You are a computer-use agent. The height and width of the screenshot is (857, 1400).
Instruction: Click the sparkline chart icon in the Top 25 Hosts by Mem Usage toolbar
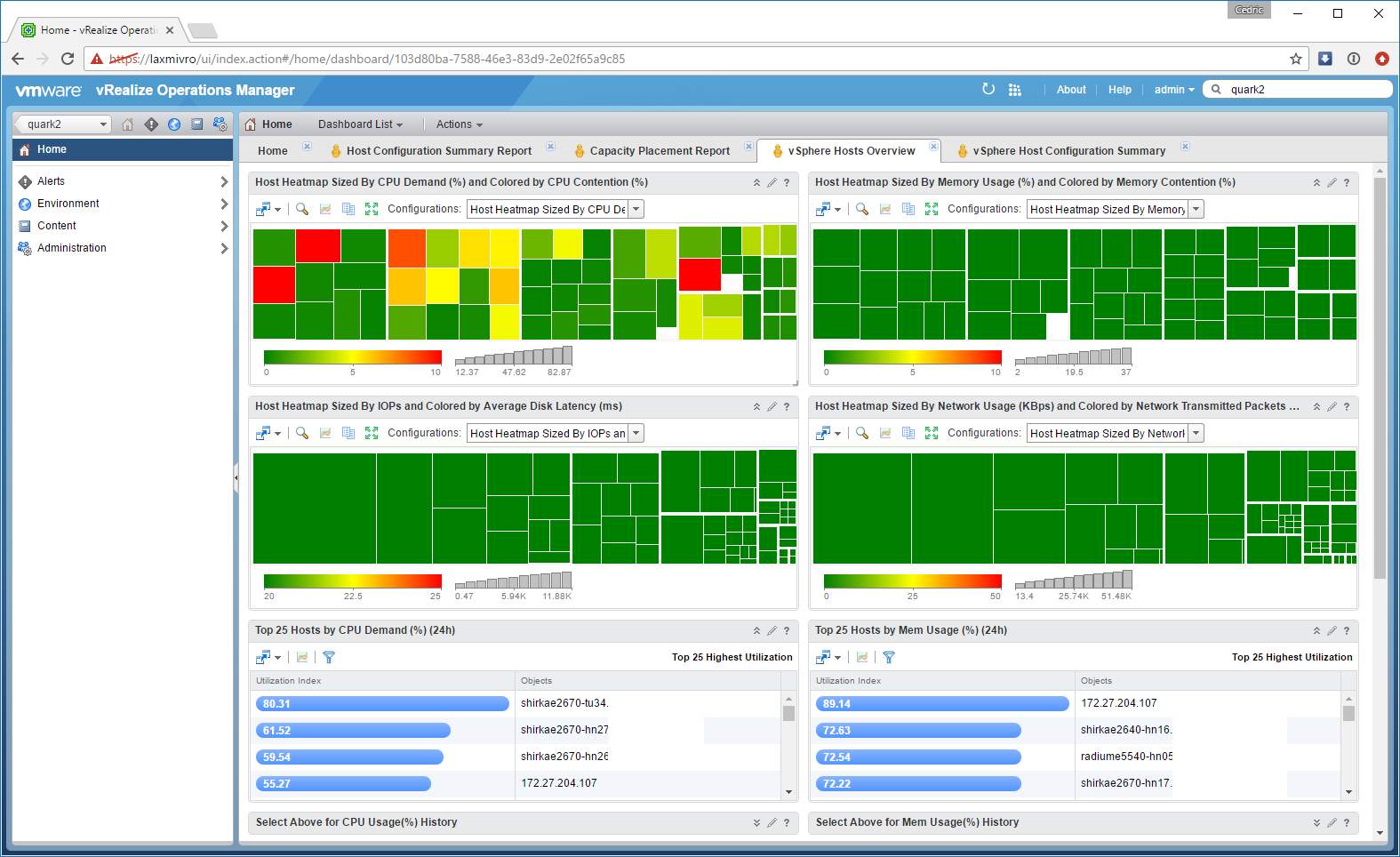[x=862, y=657]
